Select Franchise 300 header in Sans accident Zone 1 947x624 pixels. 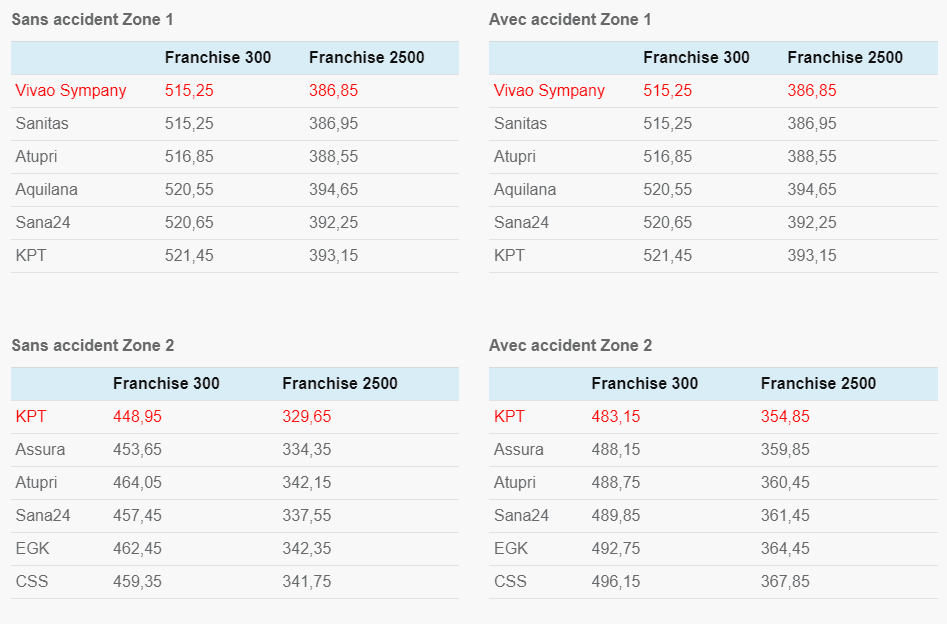pyautogui.click(x=218, y=57)
